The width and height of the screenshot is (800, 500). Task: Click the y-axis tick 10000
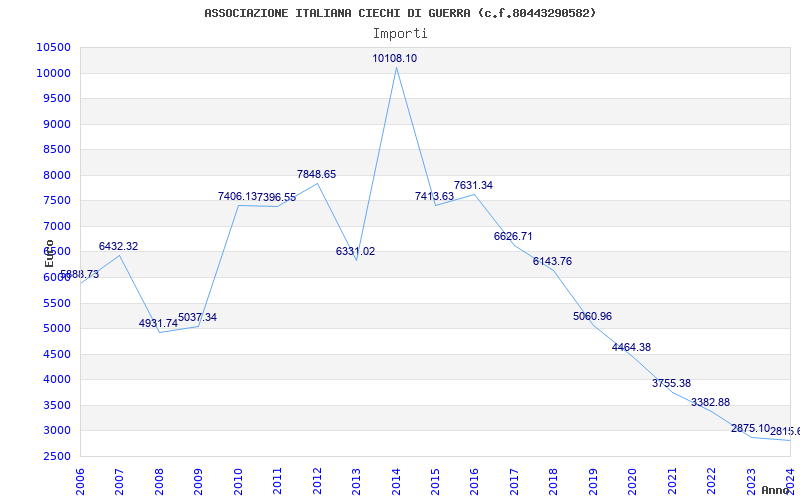coord(54,73)
